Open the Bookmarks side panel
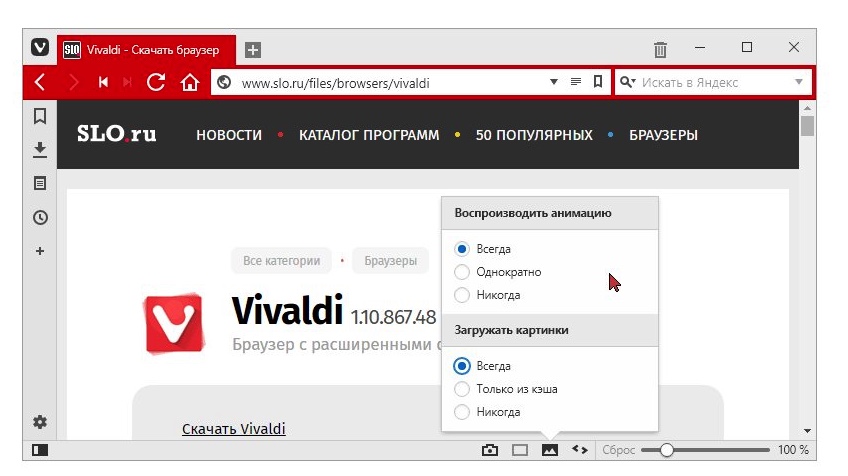This screenshot has height=476, width=848. click(39, 116)
